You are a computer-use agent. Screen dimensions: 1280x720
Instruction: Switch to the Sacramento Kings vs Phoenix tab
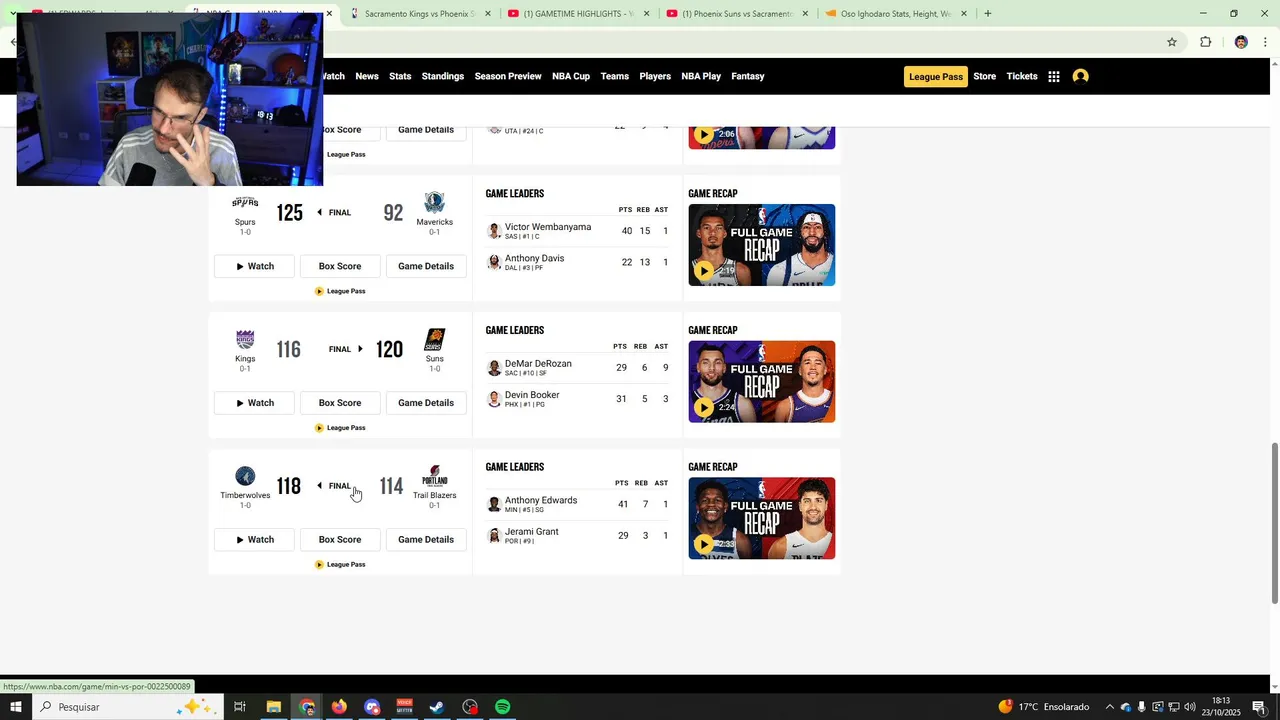click(x=421, y=14)
